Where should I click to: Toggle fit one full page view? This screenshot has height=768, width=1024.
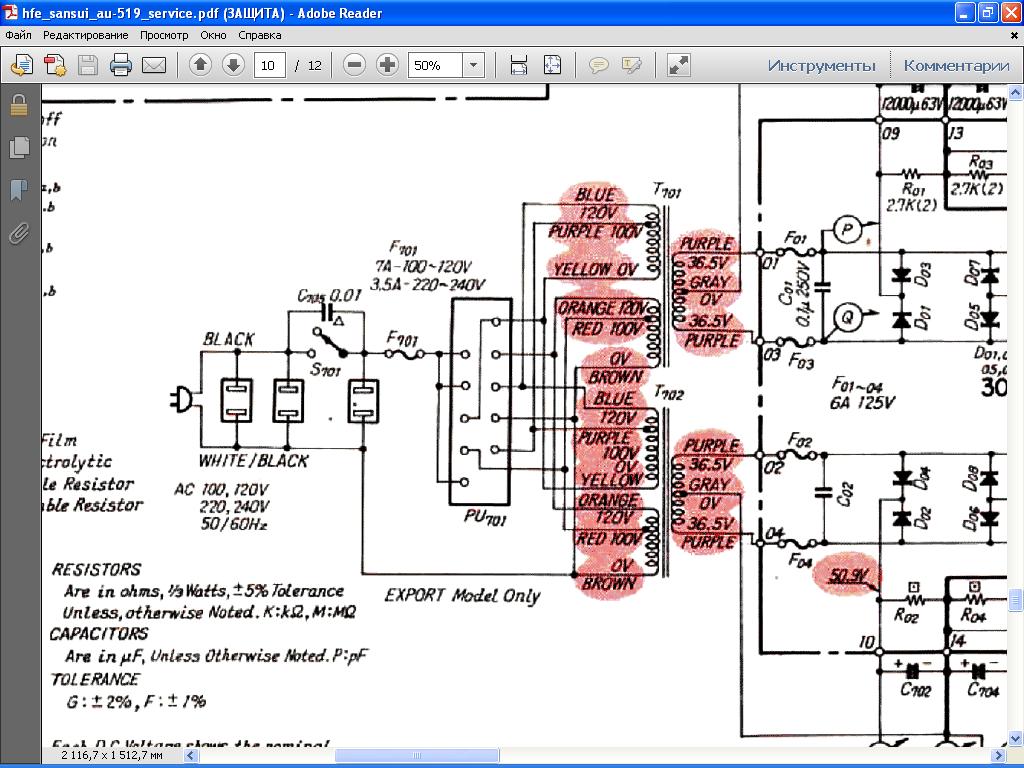(553, 66)
